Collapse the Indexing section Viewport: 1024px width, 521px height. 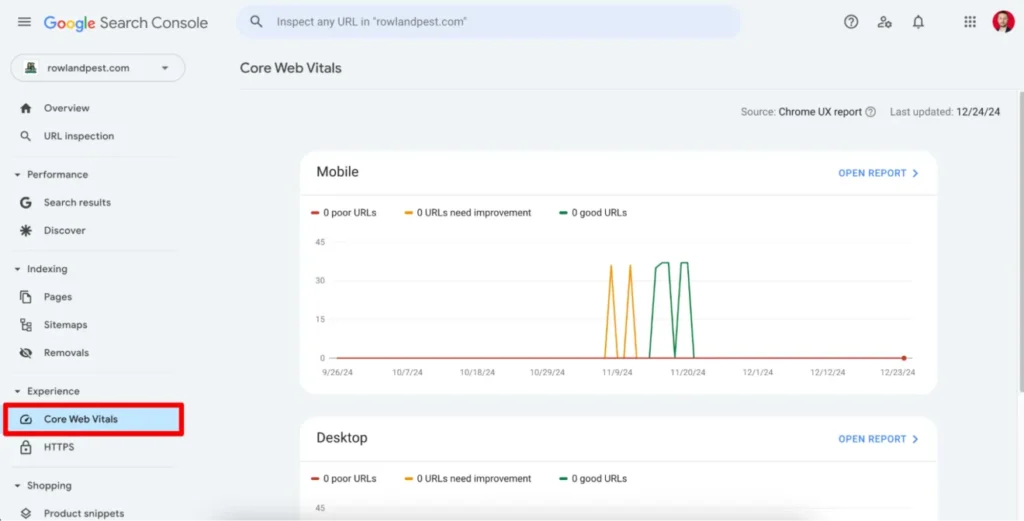coord(18,269)
